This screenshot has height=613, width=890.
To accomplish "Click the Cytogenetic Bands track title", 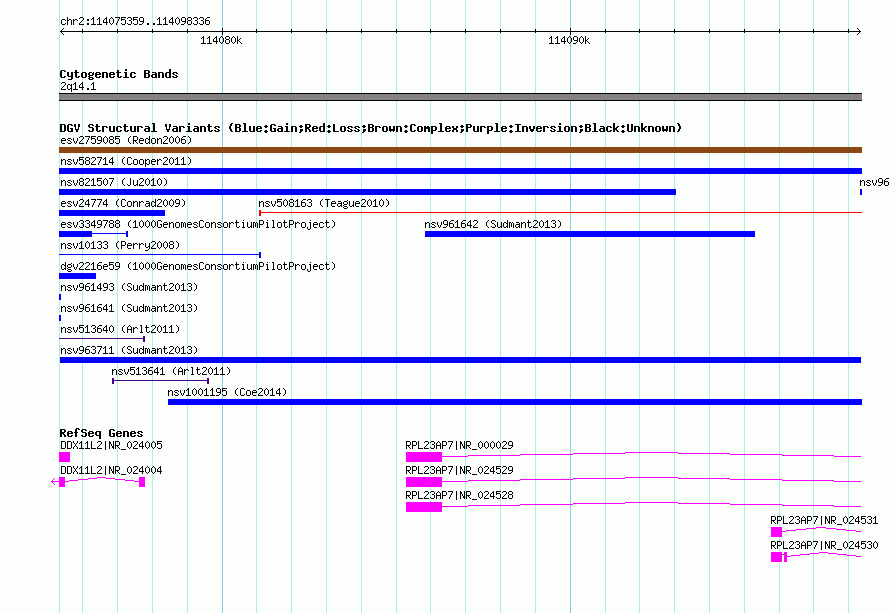I will tap(119, 74).
